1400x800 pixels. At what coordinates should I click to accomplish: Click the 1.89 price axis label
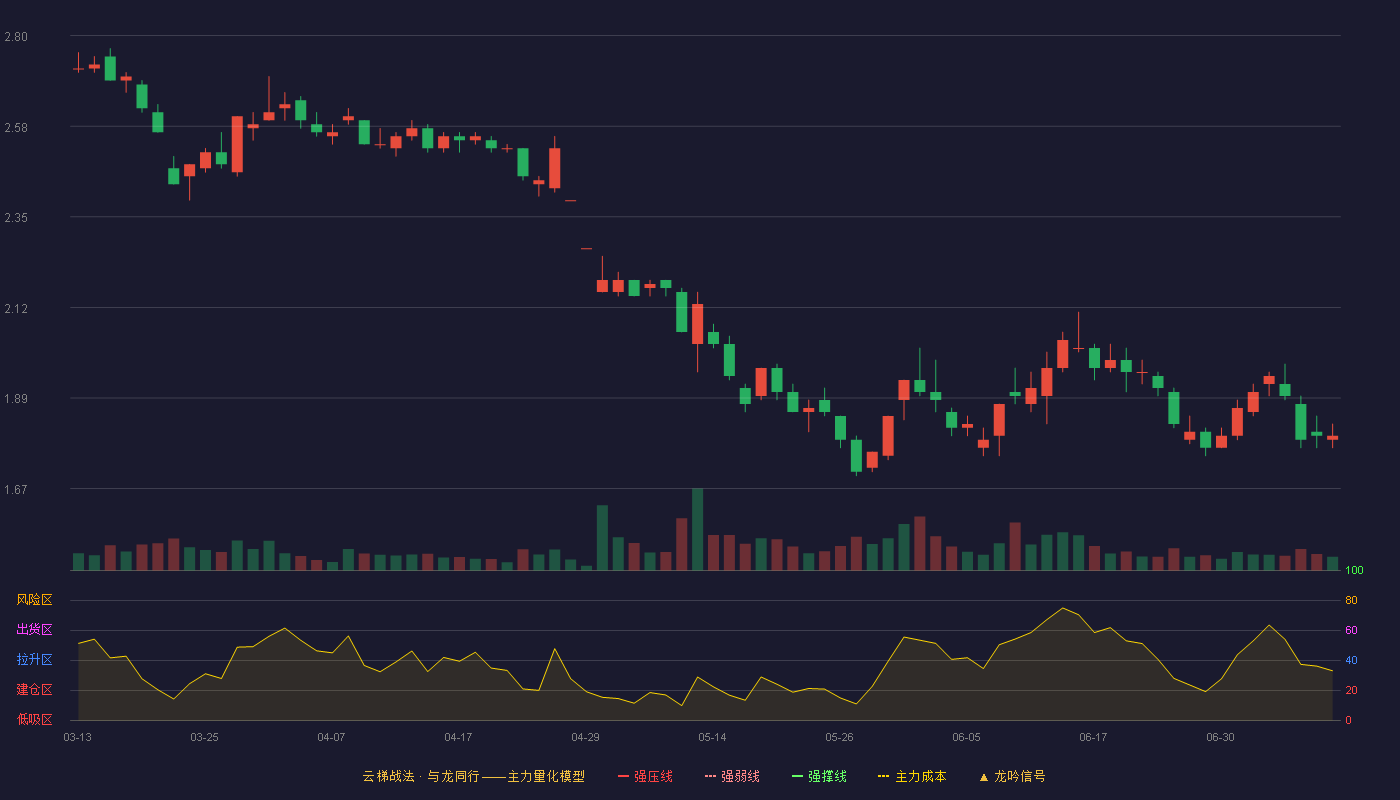[x=16, y=399]
